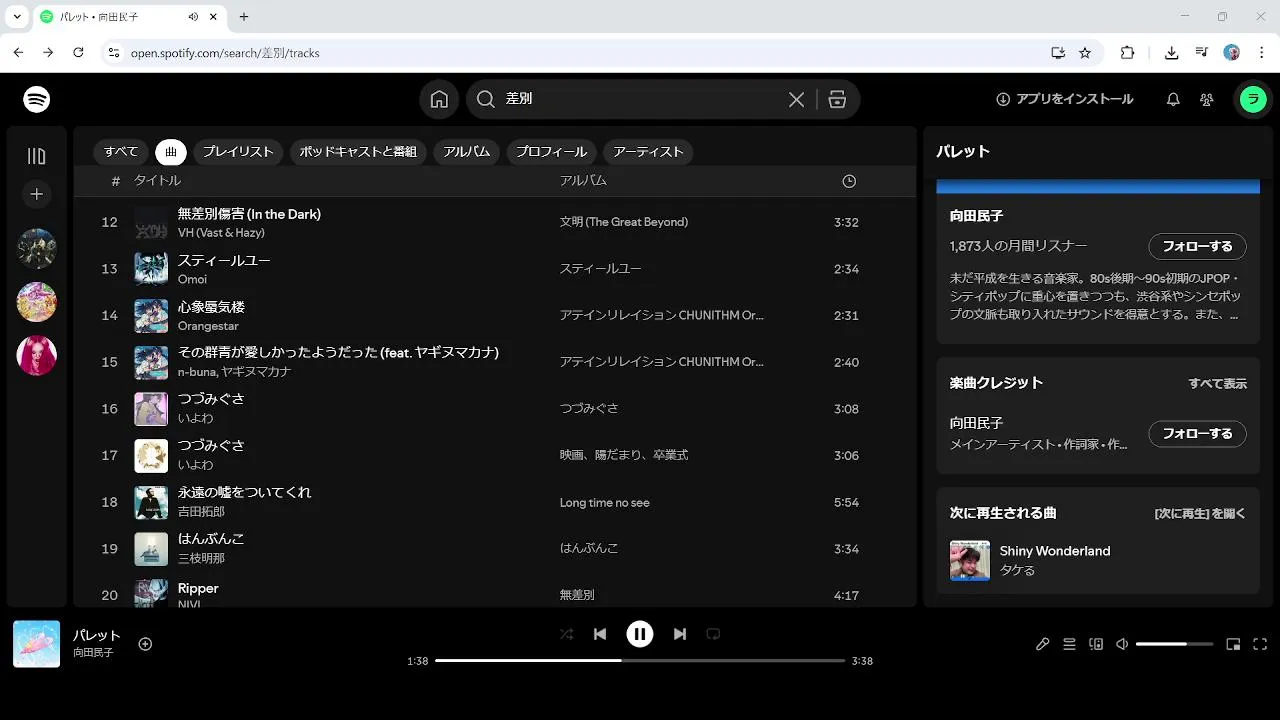Skip to next track
The width and height of the screenshot is (1280, 720).
point(680,634)
